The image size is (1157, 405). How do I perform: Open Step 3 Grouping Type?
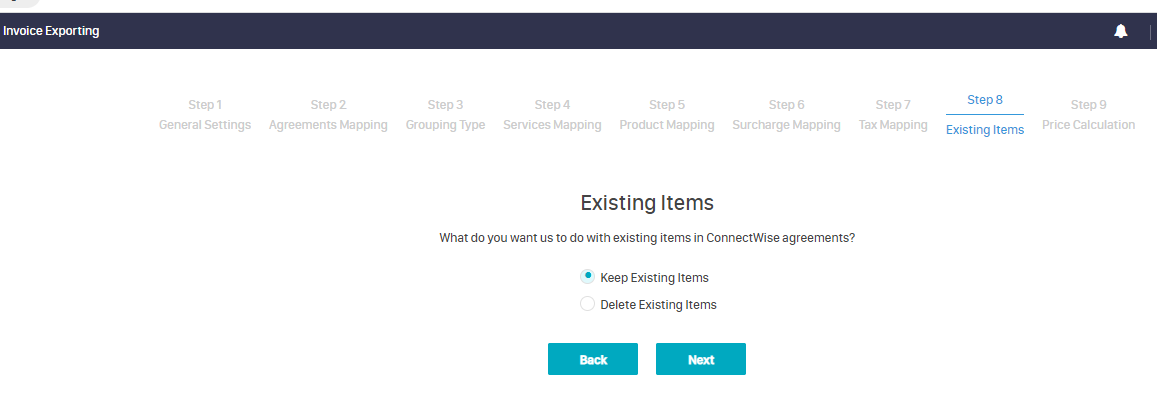click(445, 115)
